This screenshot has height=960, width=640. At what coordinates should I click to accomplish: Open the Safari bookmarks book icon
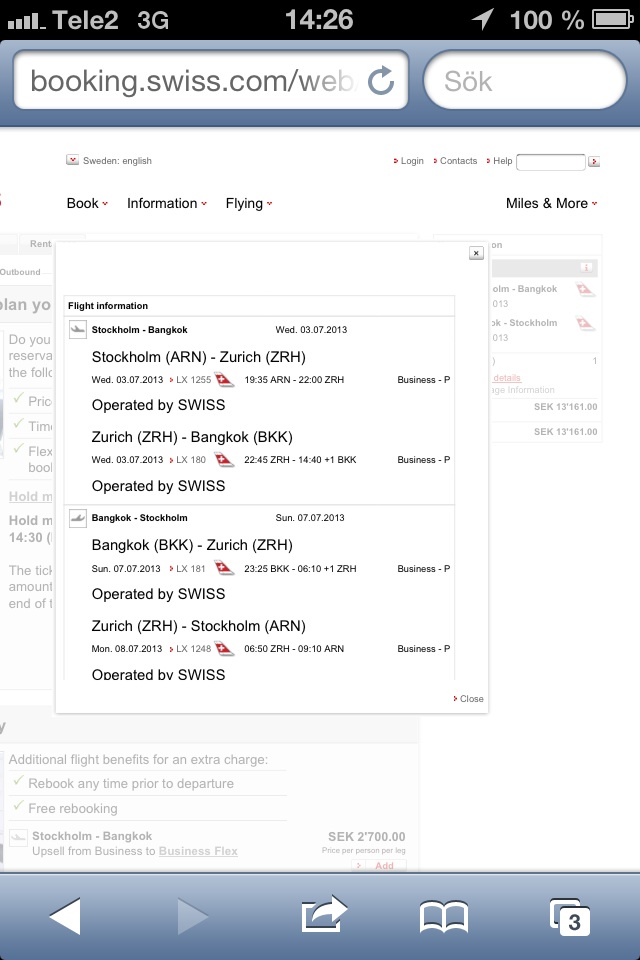[x=443, y=915]
